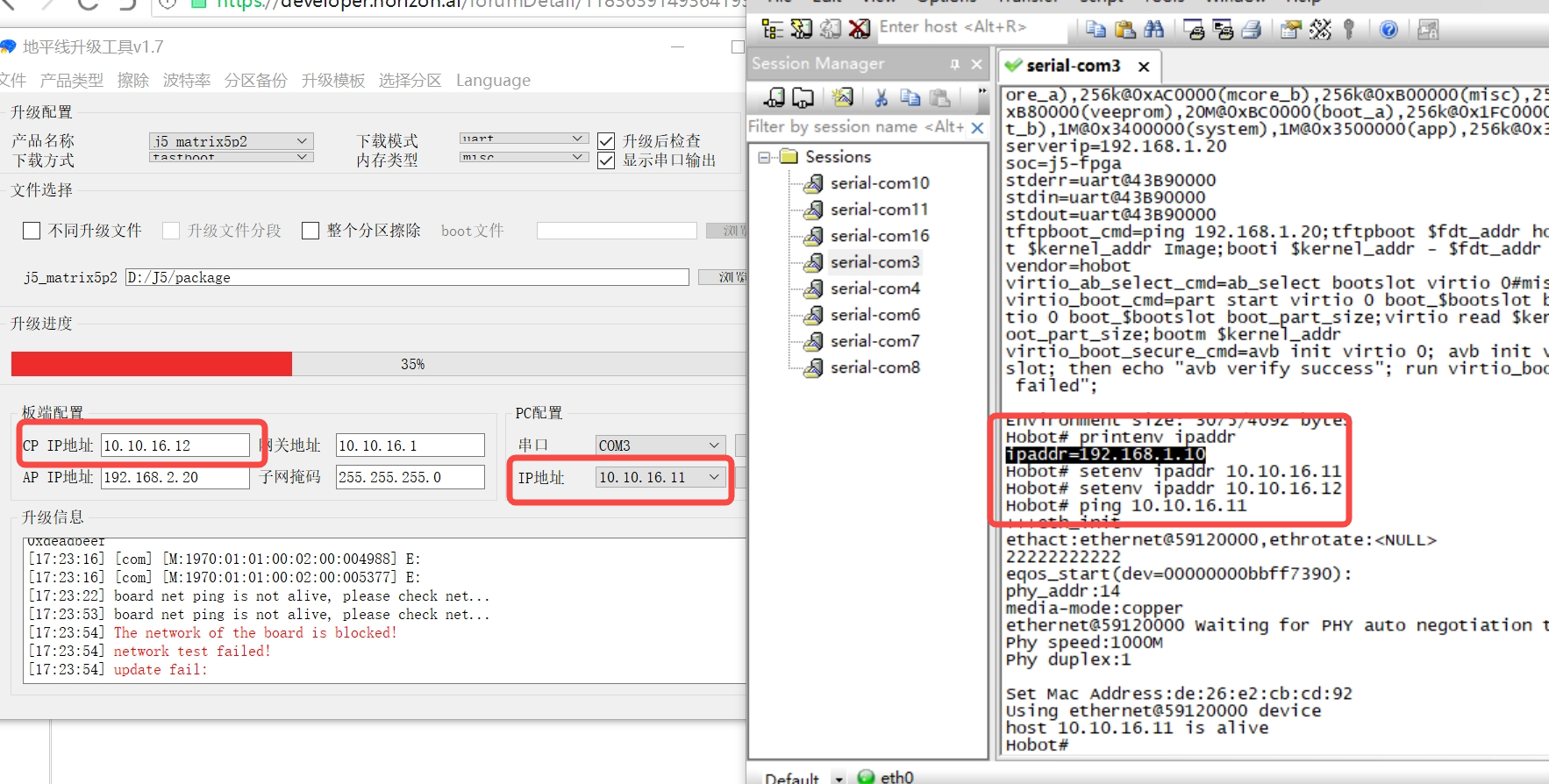Click the Paste clipboard icon in main toolbar

[1125, 30]
